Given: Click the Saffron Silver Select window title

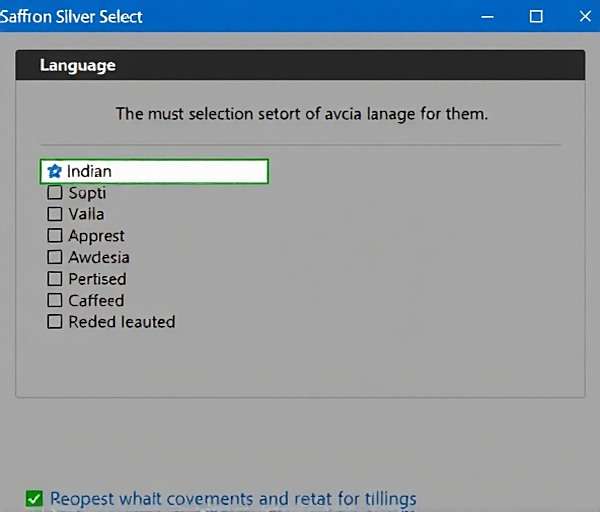Looking at the screenshot, I should click(72, 16).
